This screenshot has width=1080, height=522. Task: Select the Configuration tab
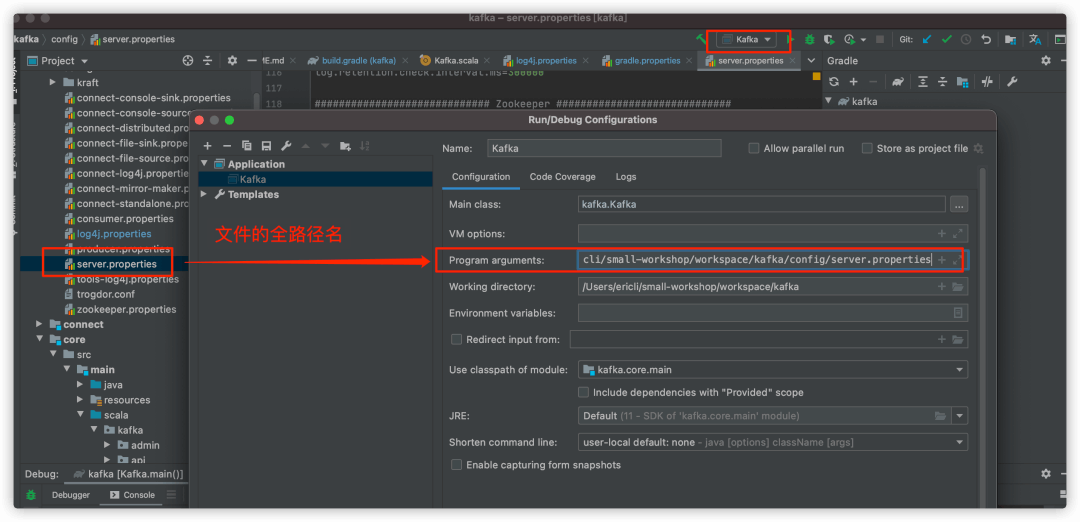(481, 177)
